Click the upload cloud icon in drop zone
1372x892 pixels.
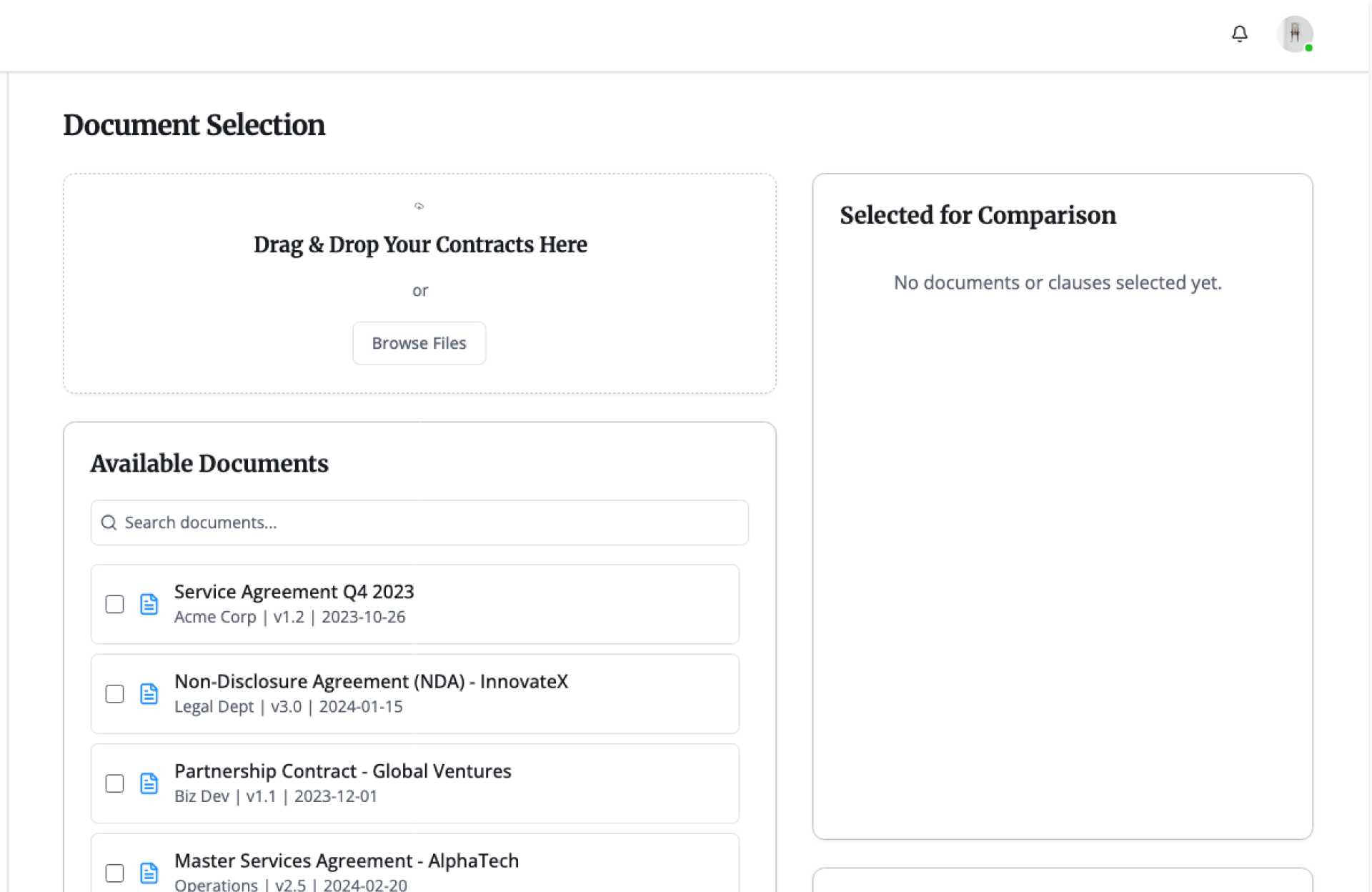point(419,206)
